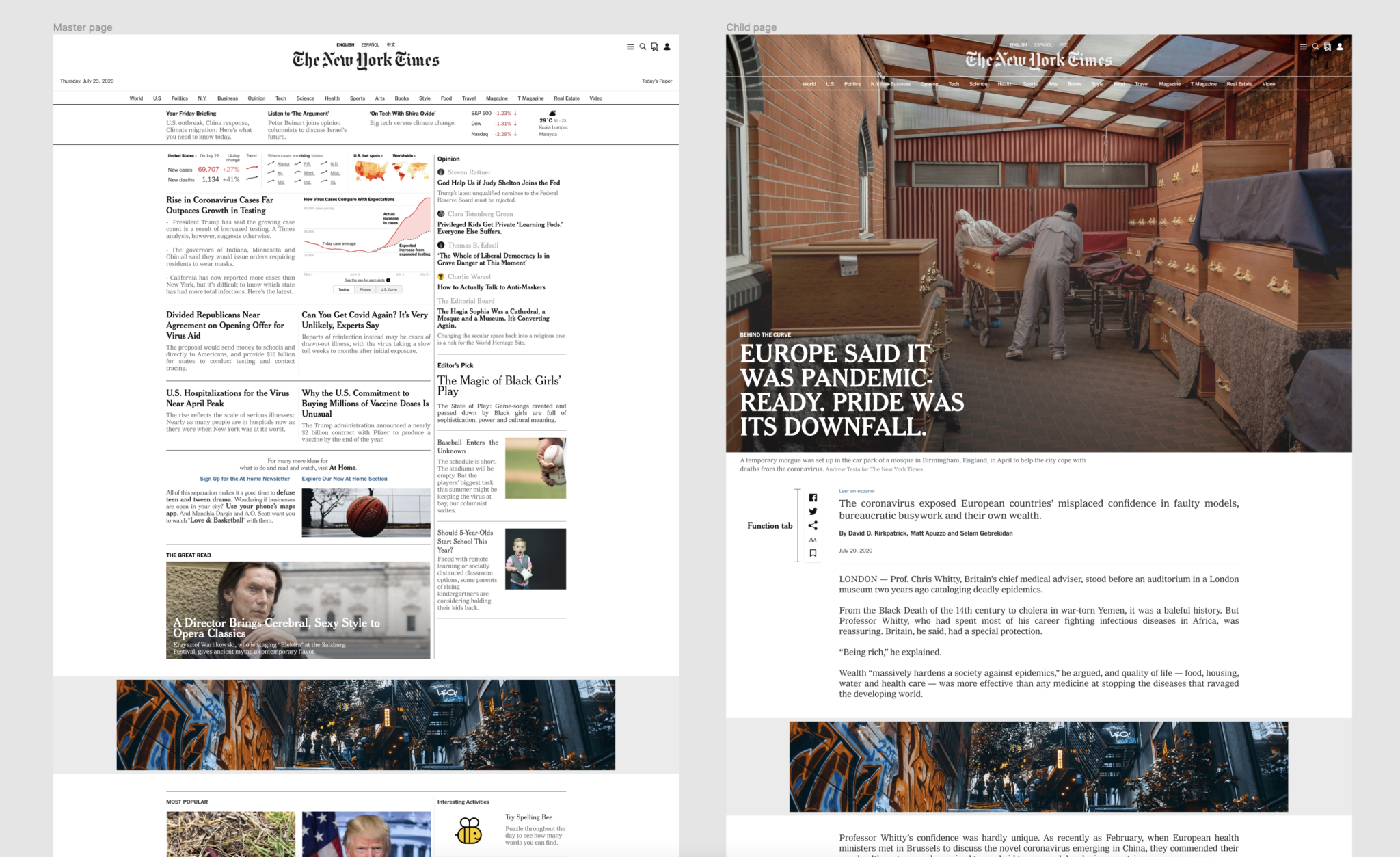This screenshot has width=1400, height=857.
Task: Open 'The Magic of Black Girls' Play' article
Action: [499, 386]
